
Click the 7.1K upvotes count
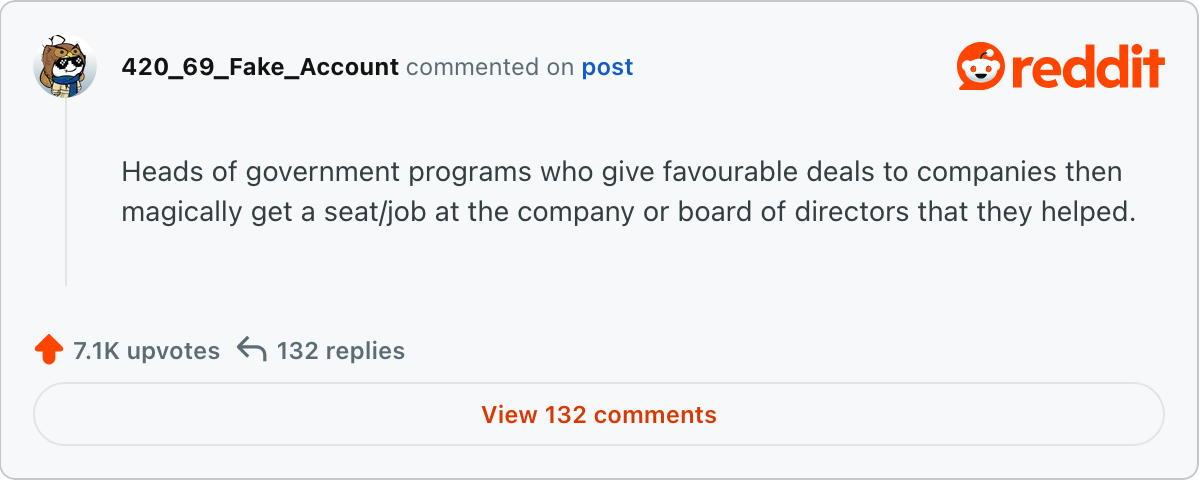pos(146,351)
